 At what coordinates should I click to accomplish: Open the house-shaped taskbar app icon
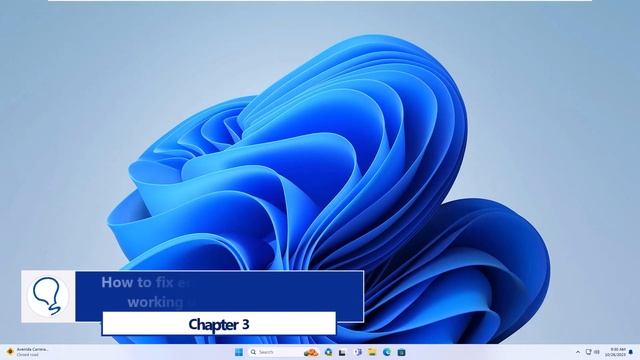[328, 352]
